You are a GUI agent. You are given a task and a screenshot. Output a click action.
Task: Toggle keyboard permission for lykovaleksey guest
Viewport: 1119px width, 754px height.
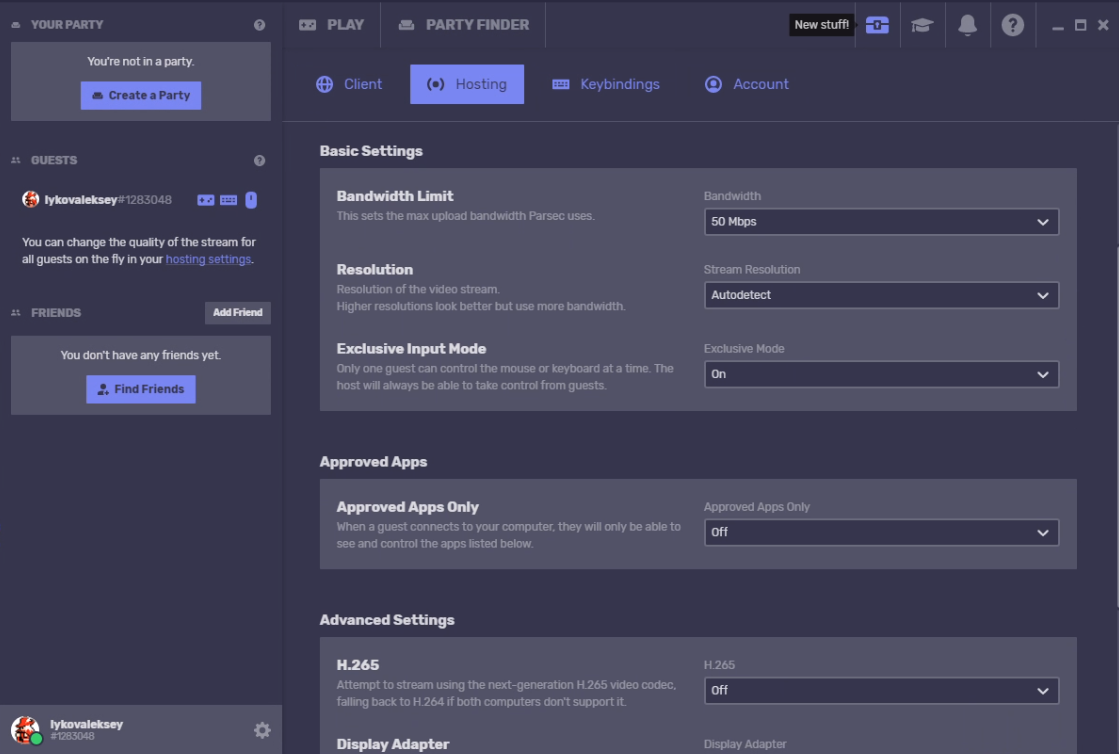[x=228, y=200]
